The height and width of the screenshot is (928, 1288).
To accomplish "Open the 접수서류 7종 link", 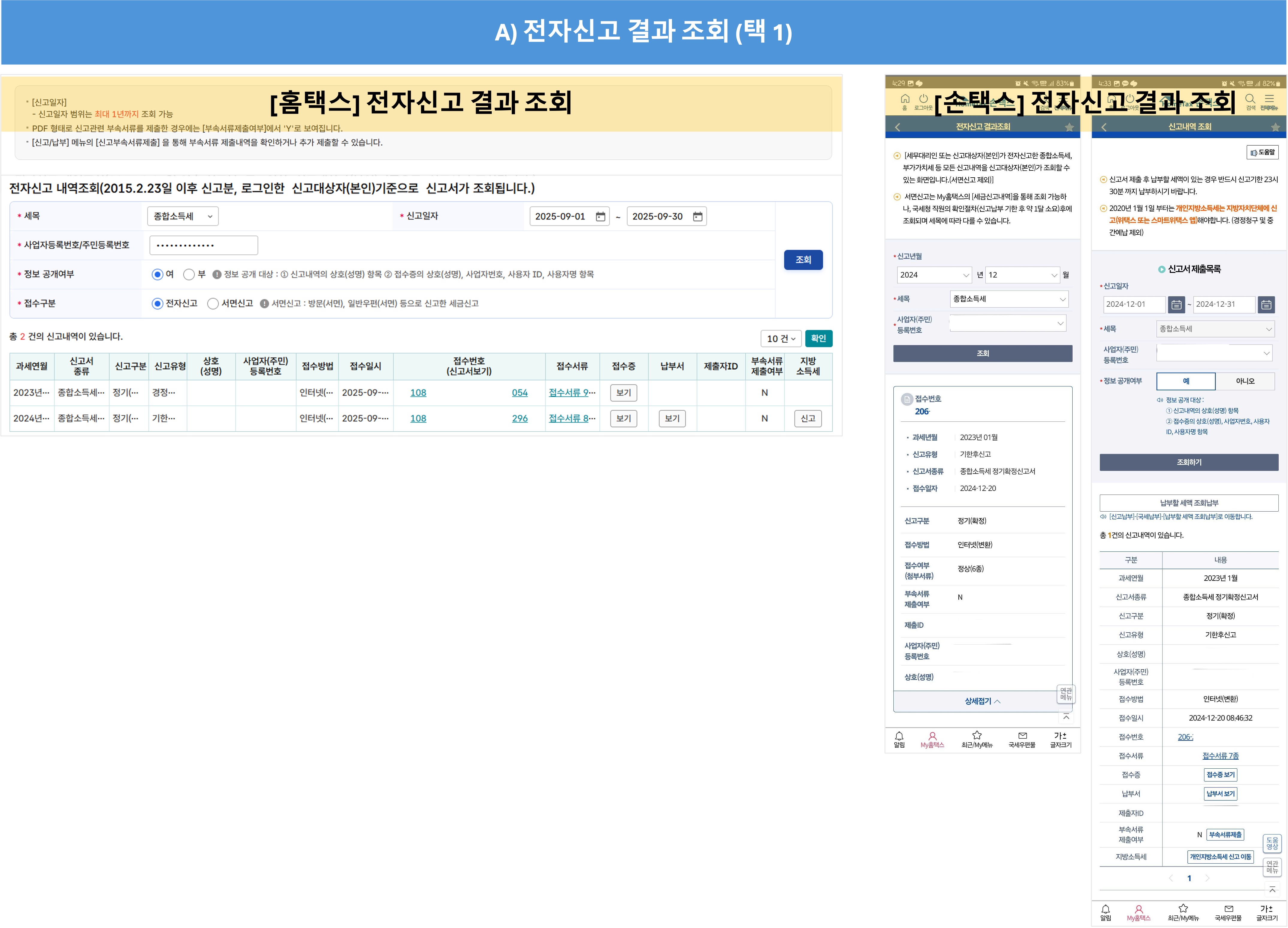I will coord(1220,755).
